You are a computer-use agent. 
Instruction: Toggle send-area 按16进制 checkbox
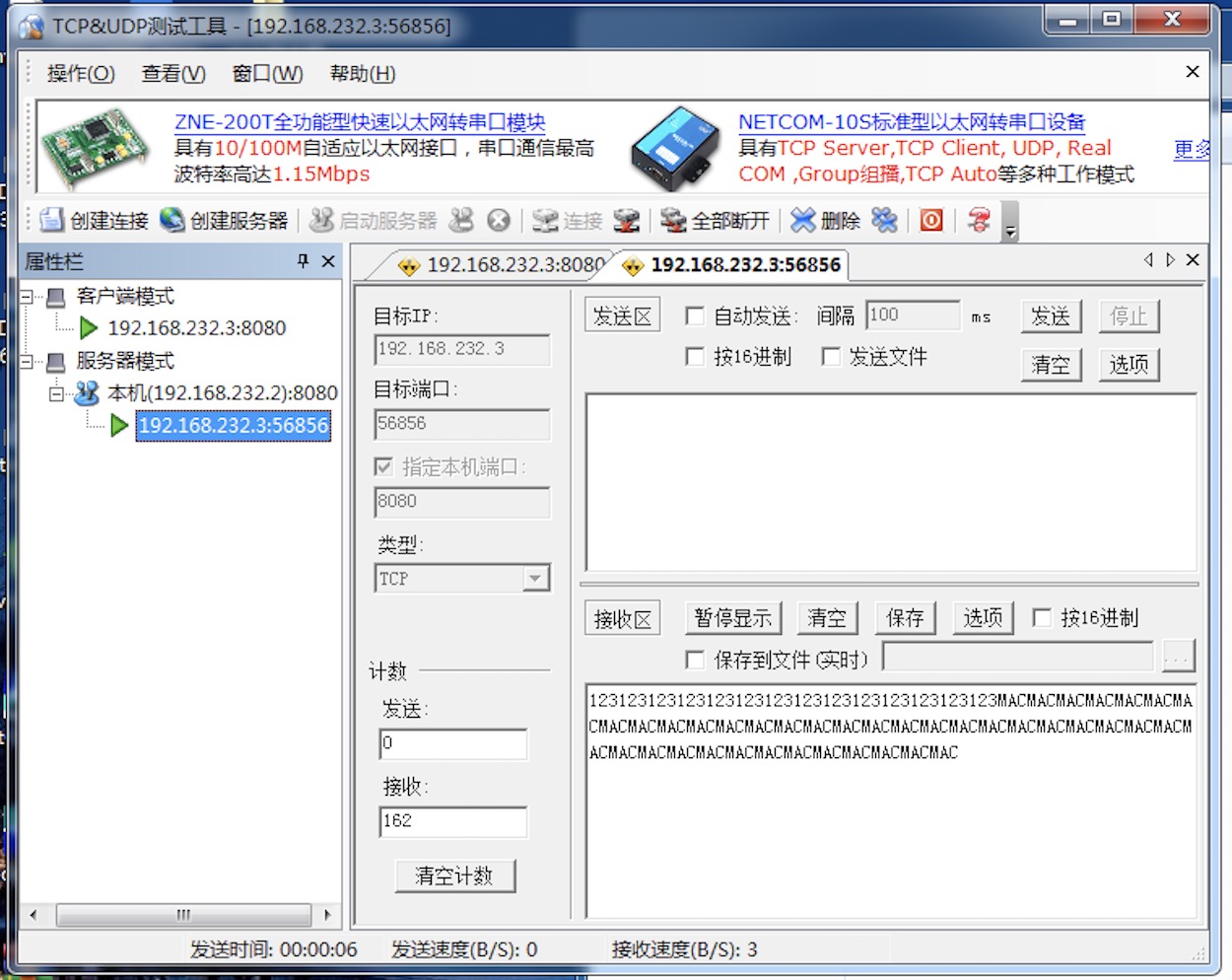694,357
